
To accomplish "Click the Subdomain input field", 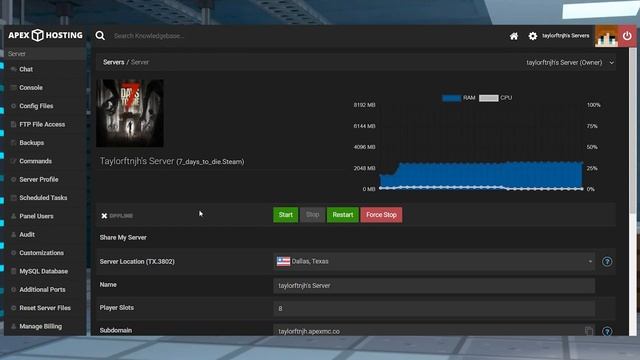I will [x=434, y=331].
